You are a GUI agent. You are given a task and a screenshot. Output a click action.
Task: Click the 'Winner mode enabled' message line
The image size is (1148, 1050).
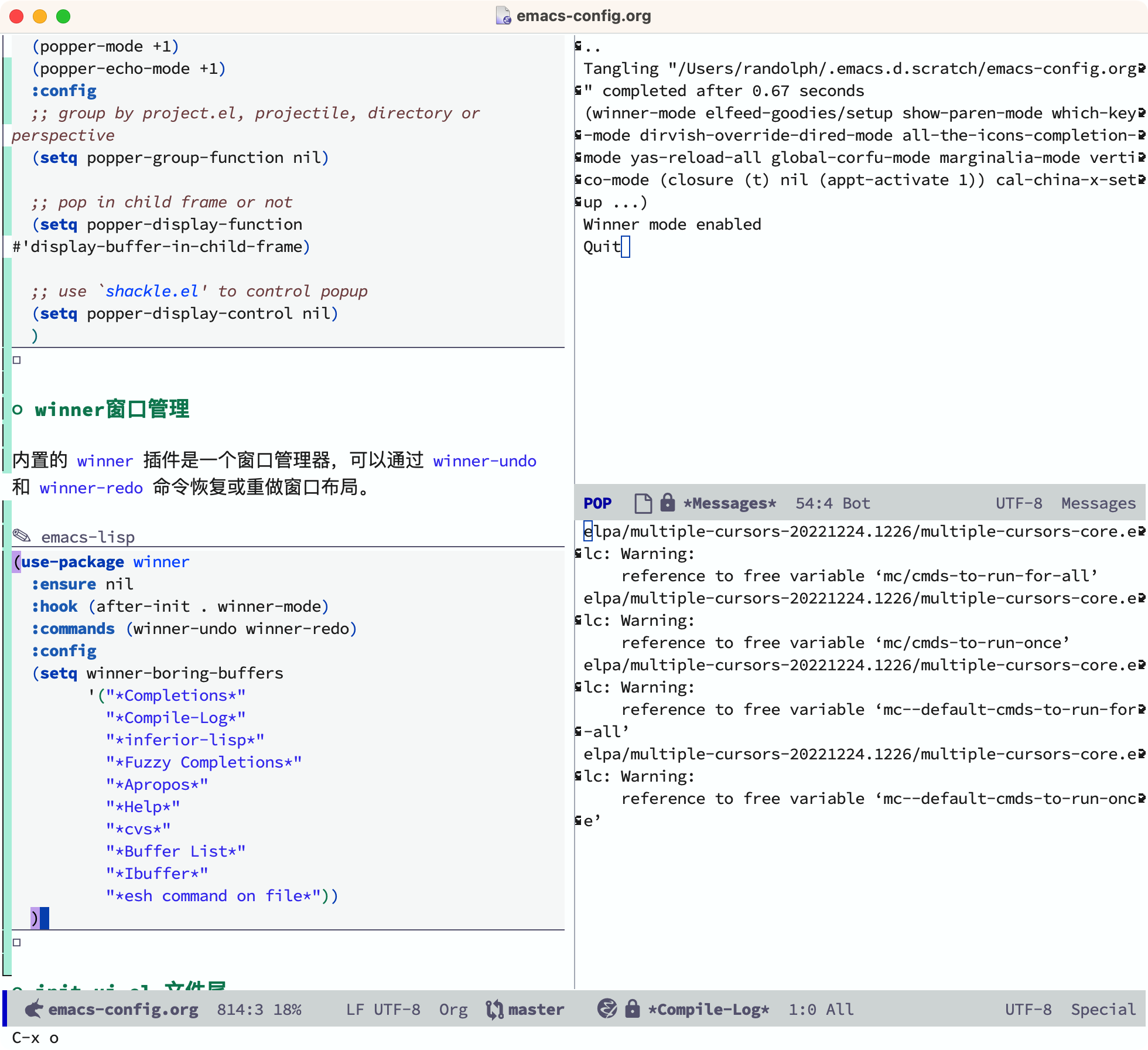(x=672, y=224)
